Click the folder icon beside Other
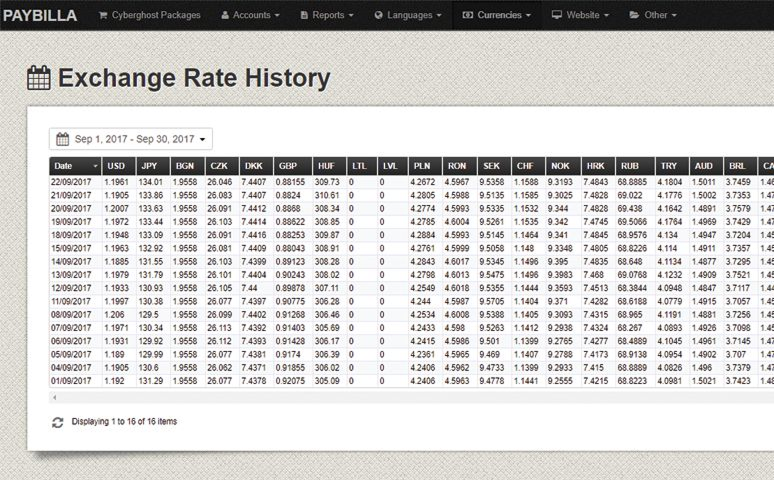 [635, 15]
